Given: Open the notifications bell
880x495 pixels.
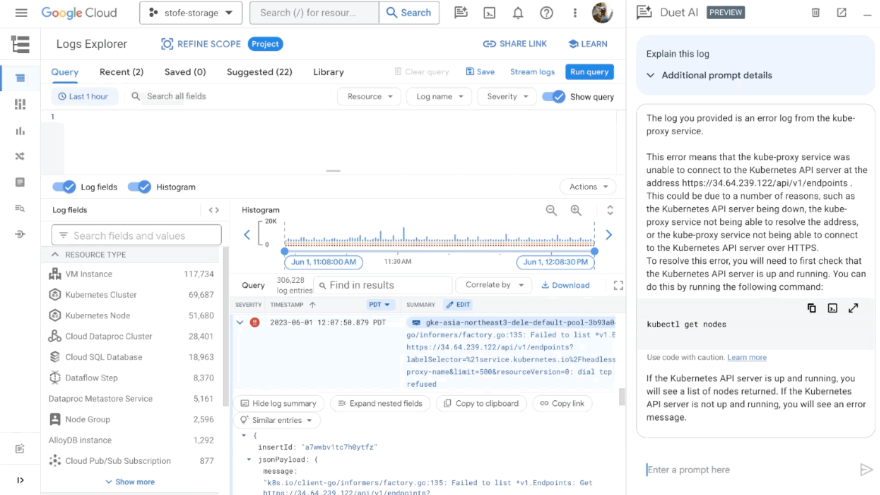Looking at the screenshot, I should click(x=517, y=12).
